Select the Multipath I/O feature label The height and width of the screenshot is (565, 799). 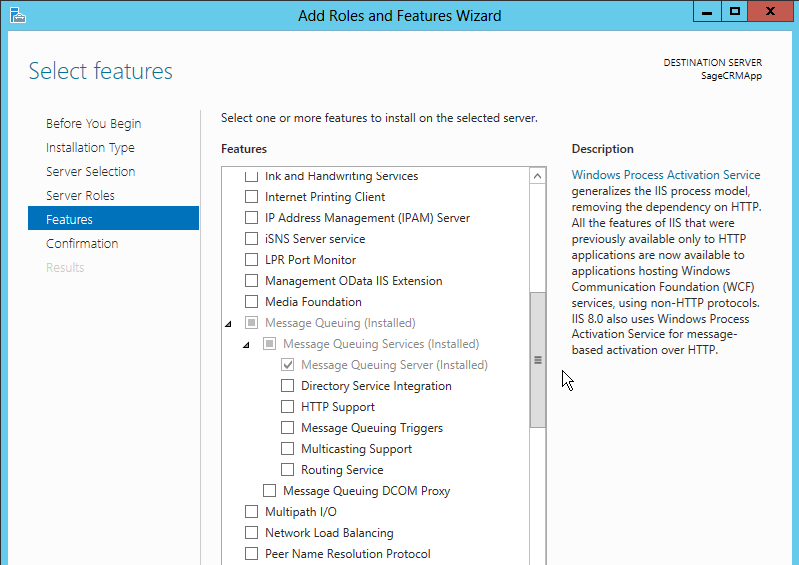point(300,512)
